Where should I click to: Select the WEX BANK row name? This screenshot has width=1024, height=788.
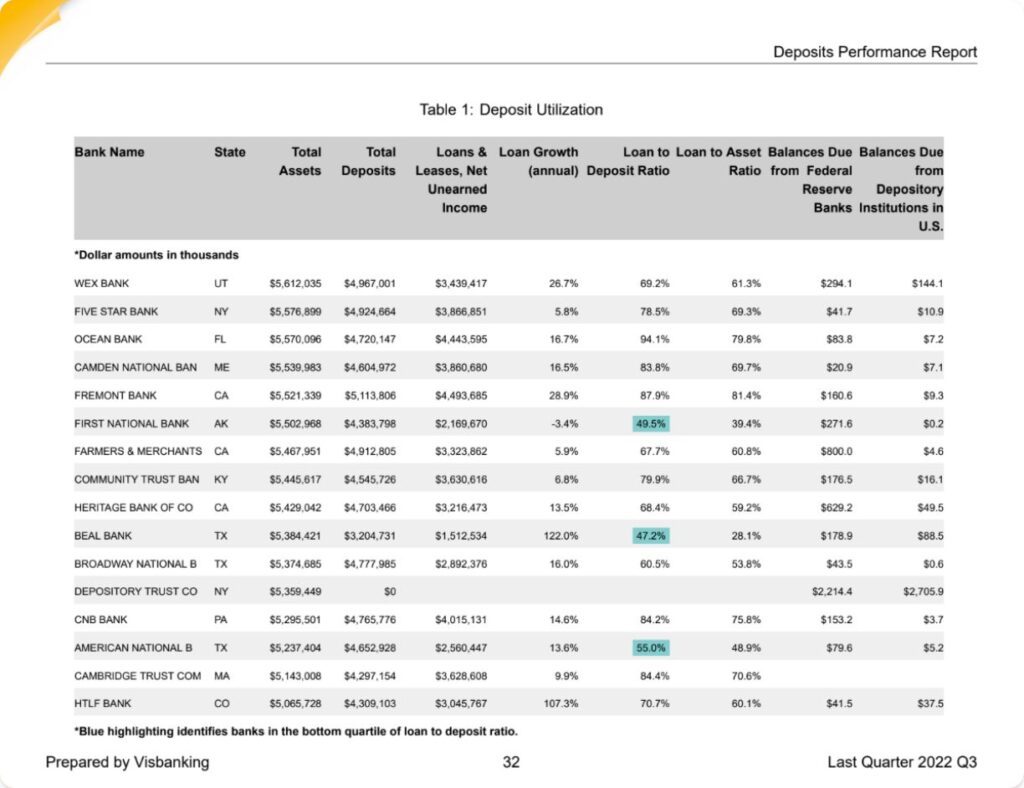coord(102,284)
